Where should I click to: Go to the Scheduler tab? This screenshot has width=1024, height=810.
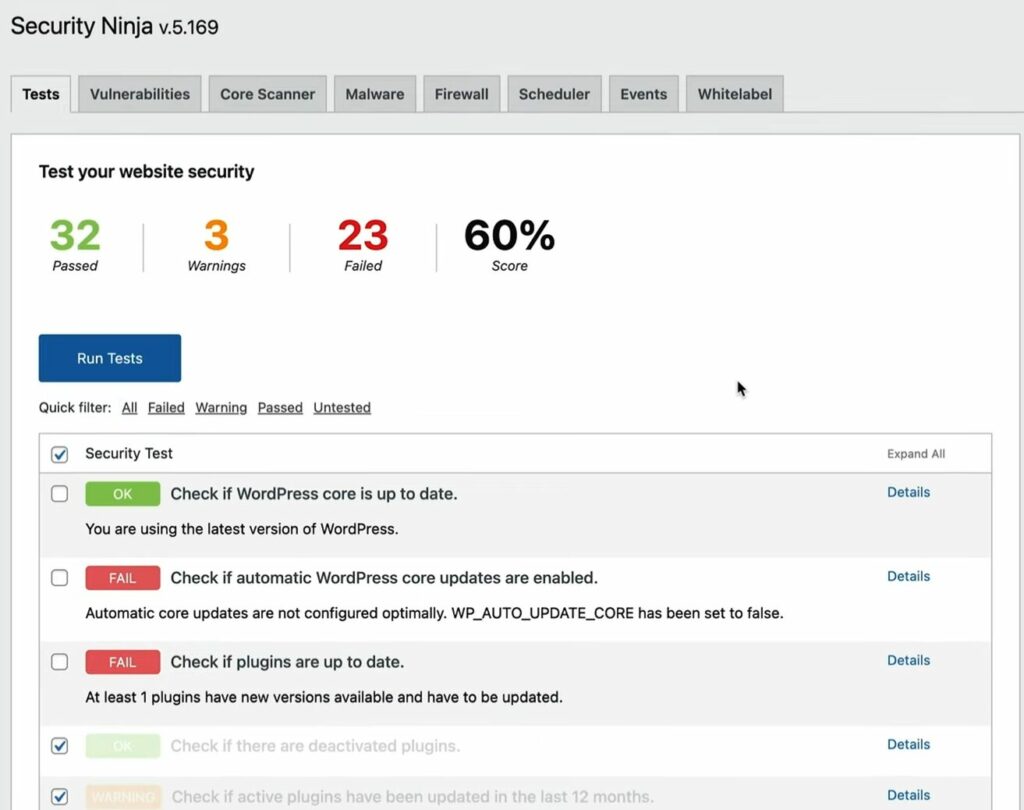(x=554, y=94)
